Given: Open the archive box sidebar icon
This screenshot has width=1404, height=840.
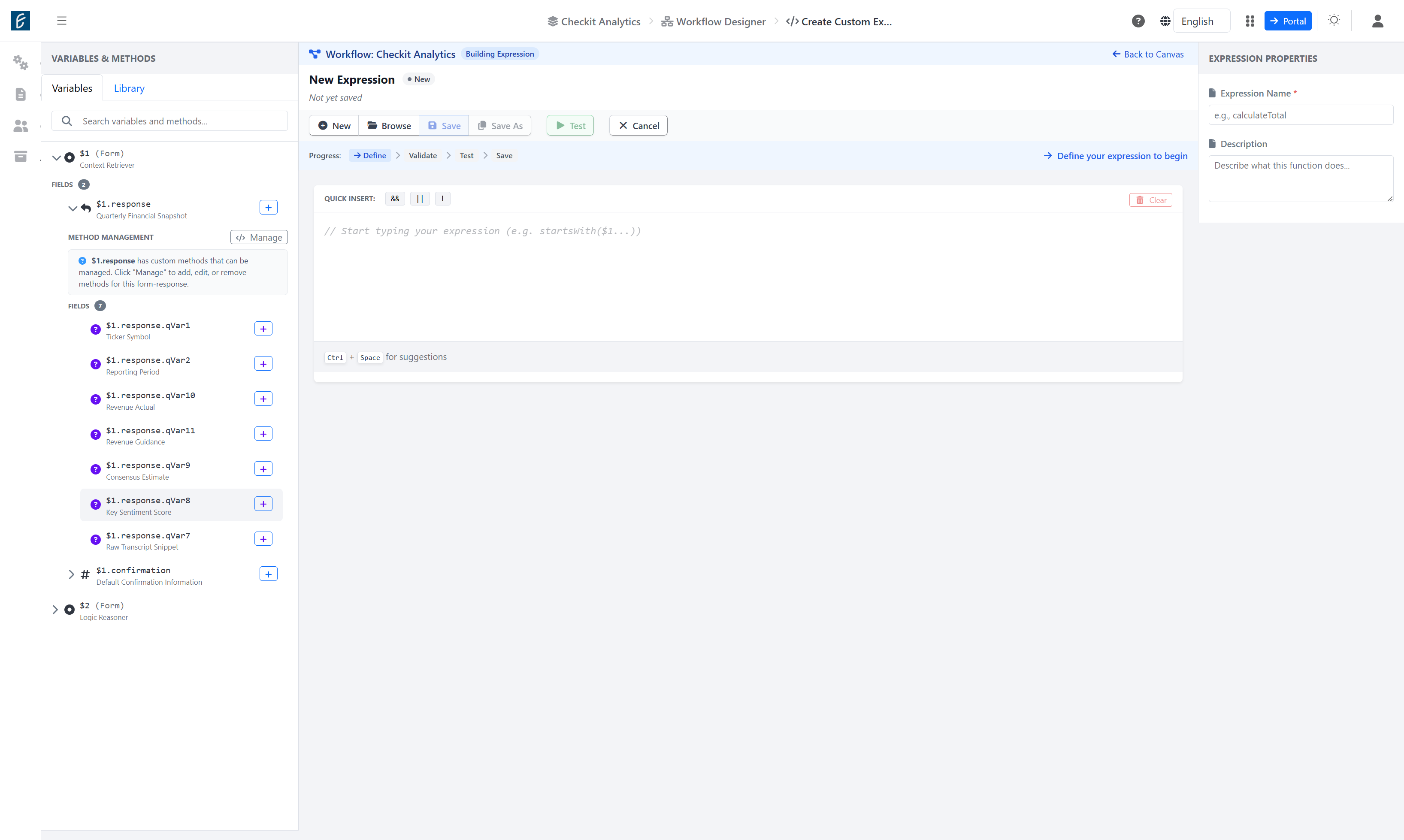Looking at the screenshot, I should tap(20, 157).
